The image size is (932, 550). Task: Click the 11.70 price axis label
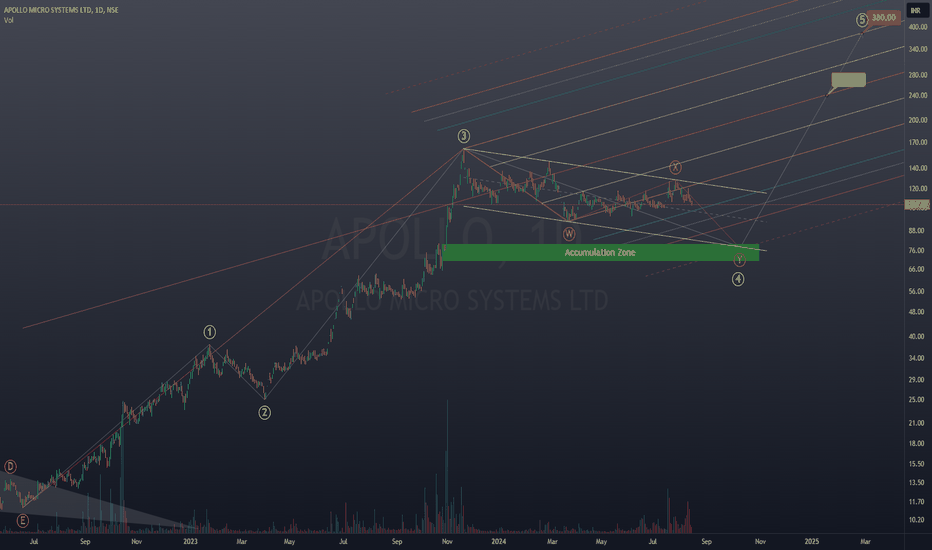(x=916, y=502)
